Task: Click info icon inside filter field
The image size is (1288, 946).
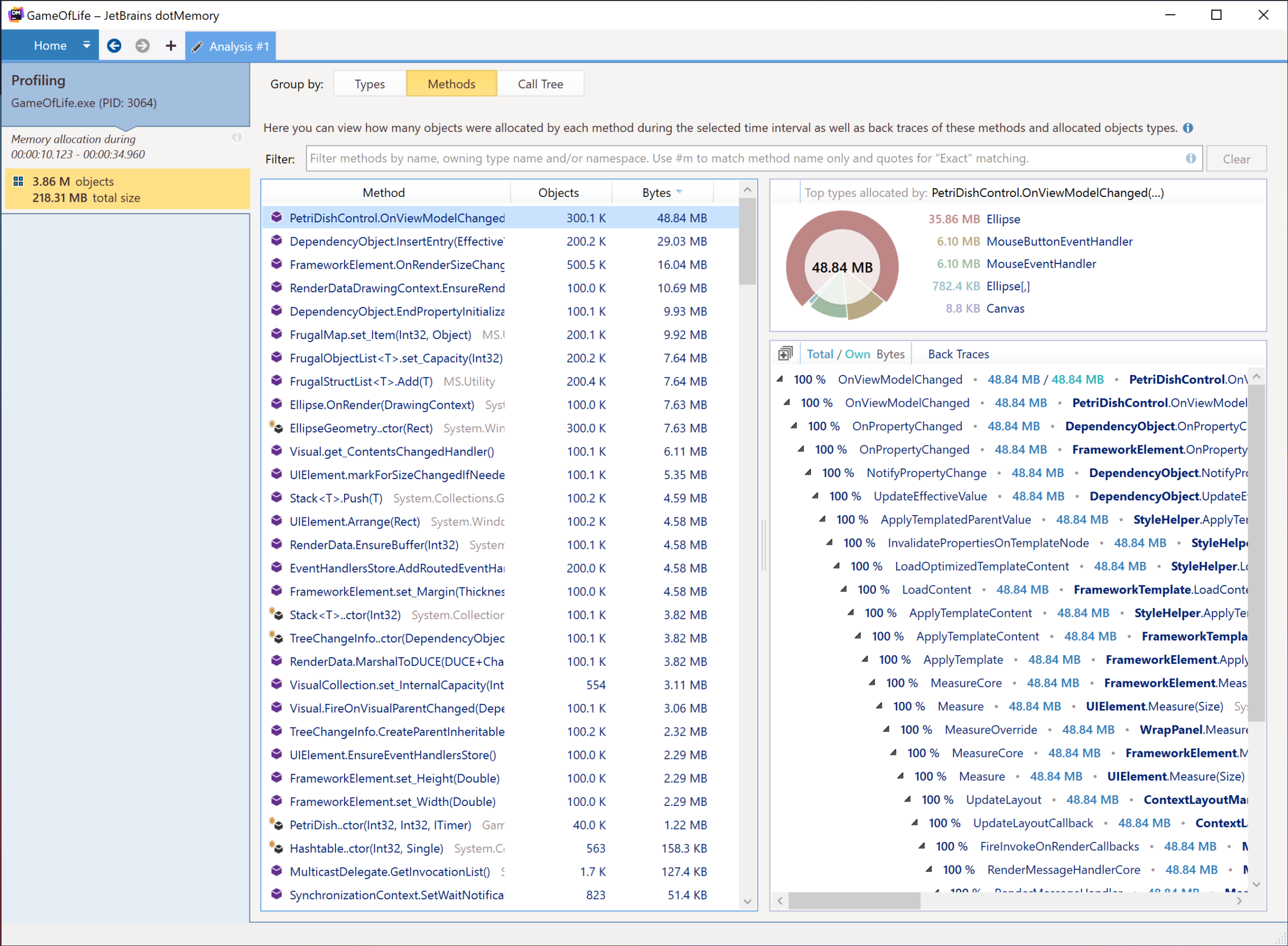Action: (x=1191, y=159)
